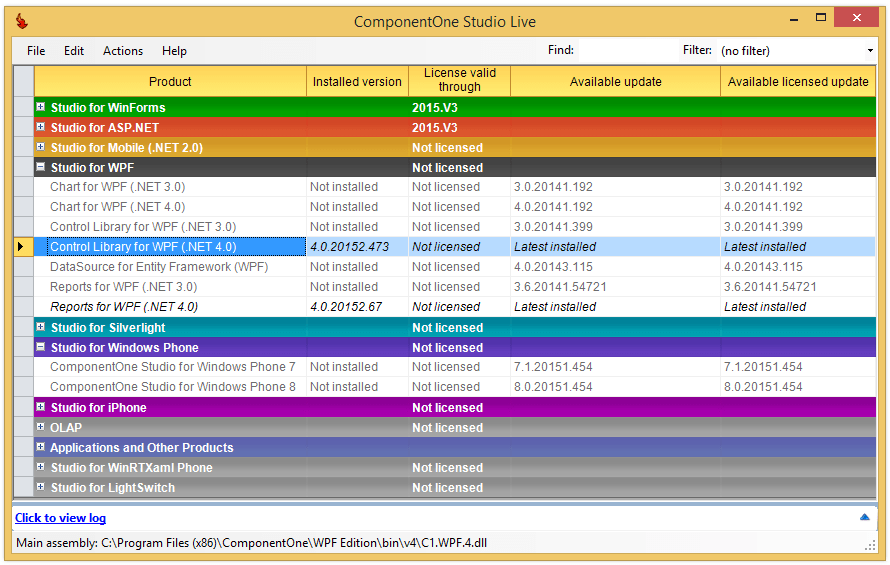
Task: Expand Studio for WinRTXaml Phone group
Action: tap(40, 467)
